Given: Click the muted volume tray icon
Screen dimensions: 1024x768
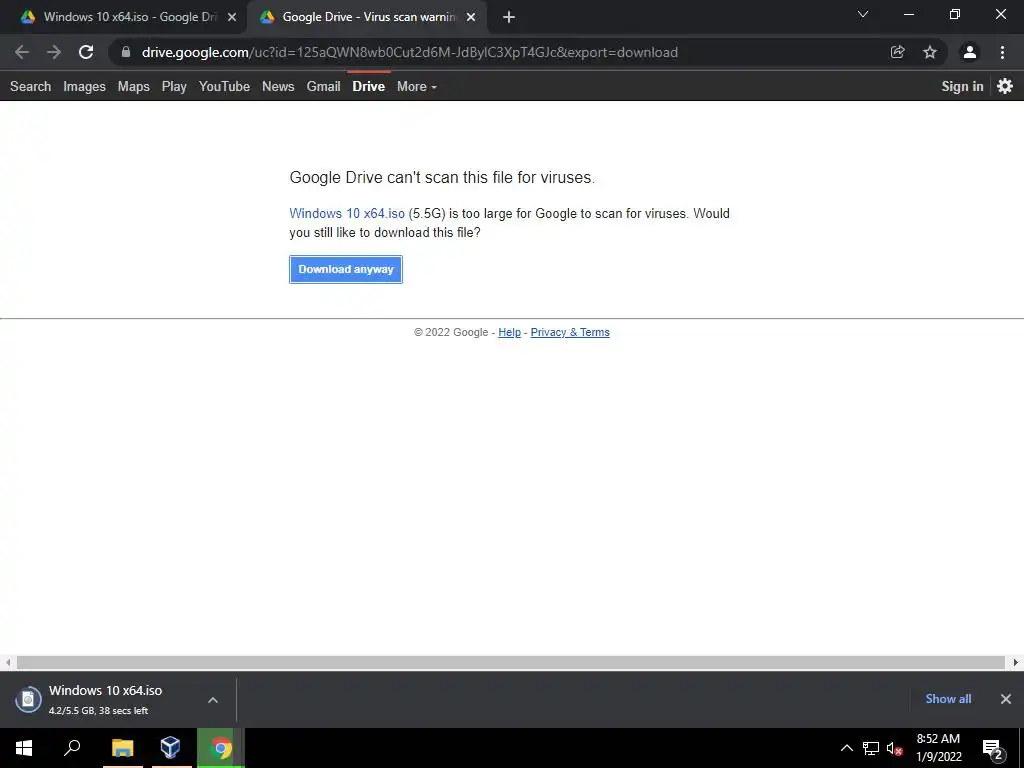Looking at the screenshot, I should pyautogui.click(x=895, y=748).
